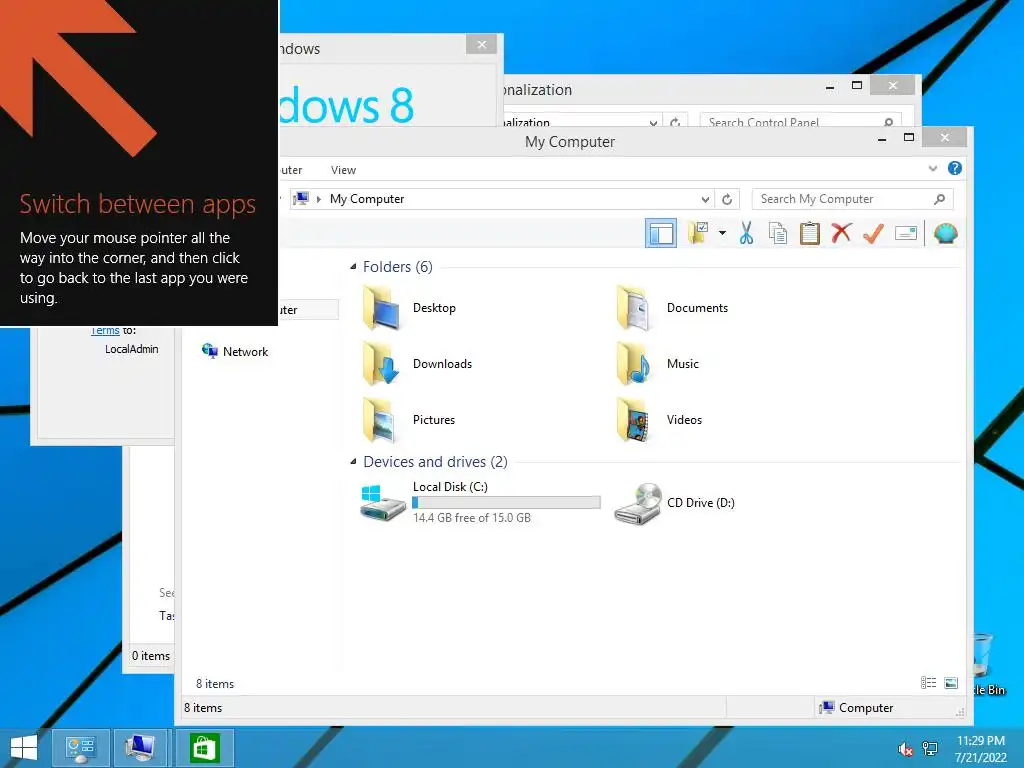Viewport: 1024px width, 768px height.
Task: Click the red X Delete icon
Action: [x=841, y=232]
